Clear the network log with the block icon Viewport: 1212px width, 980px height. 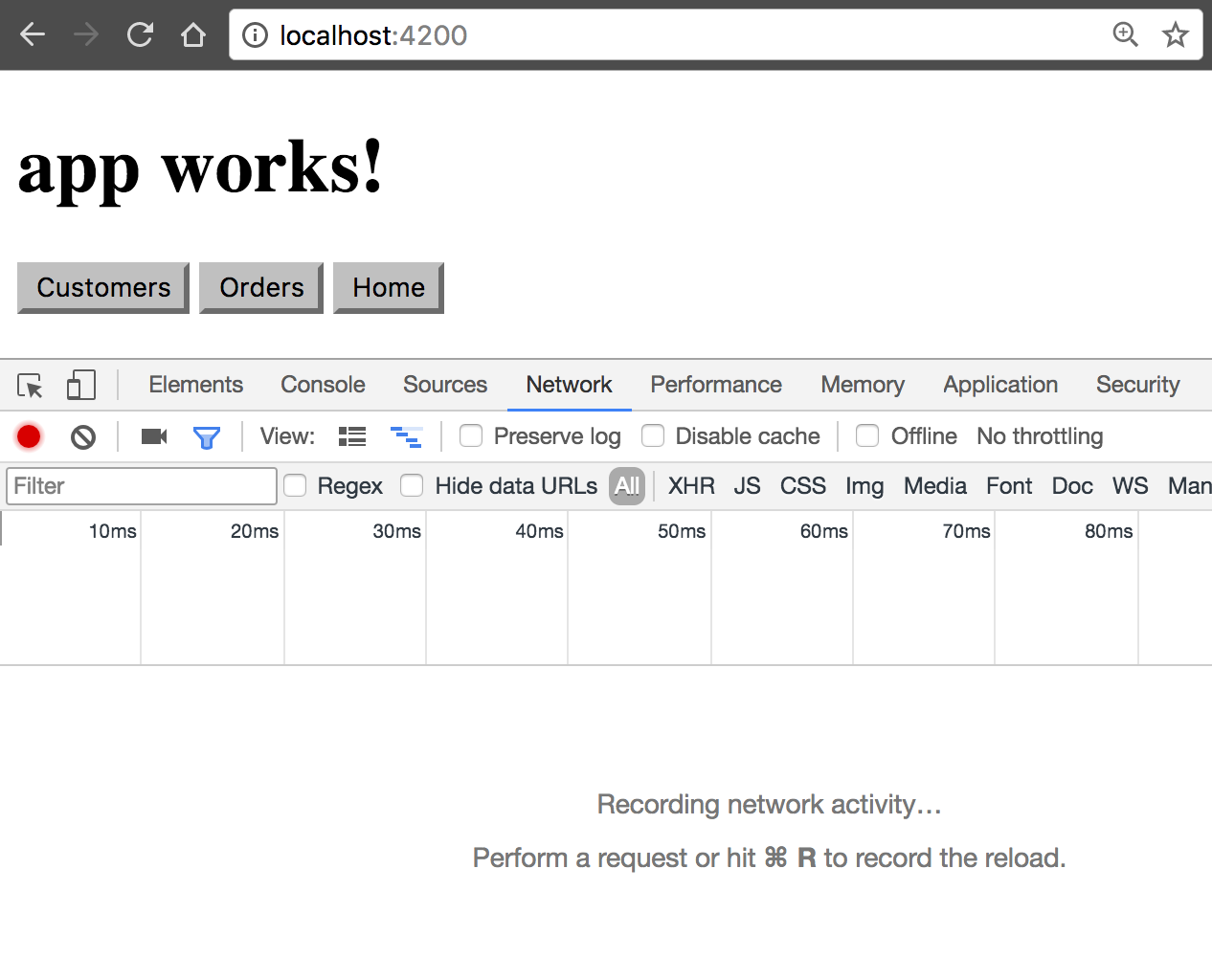tap(82, 435)
